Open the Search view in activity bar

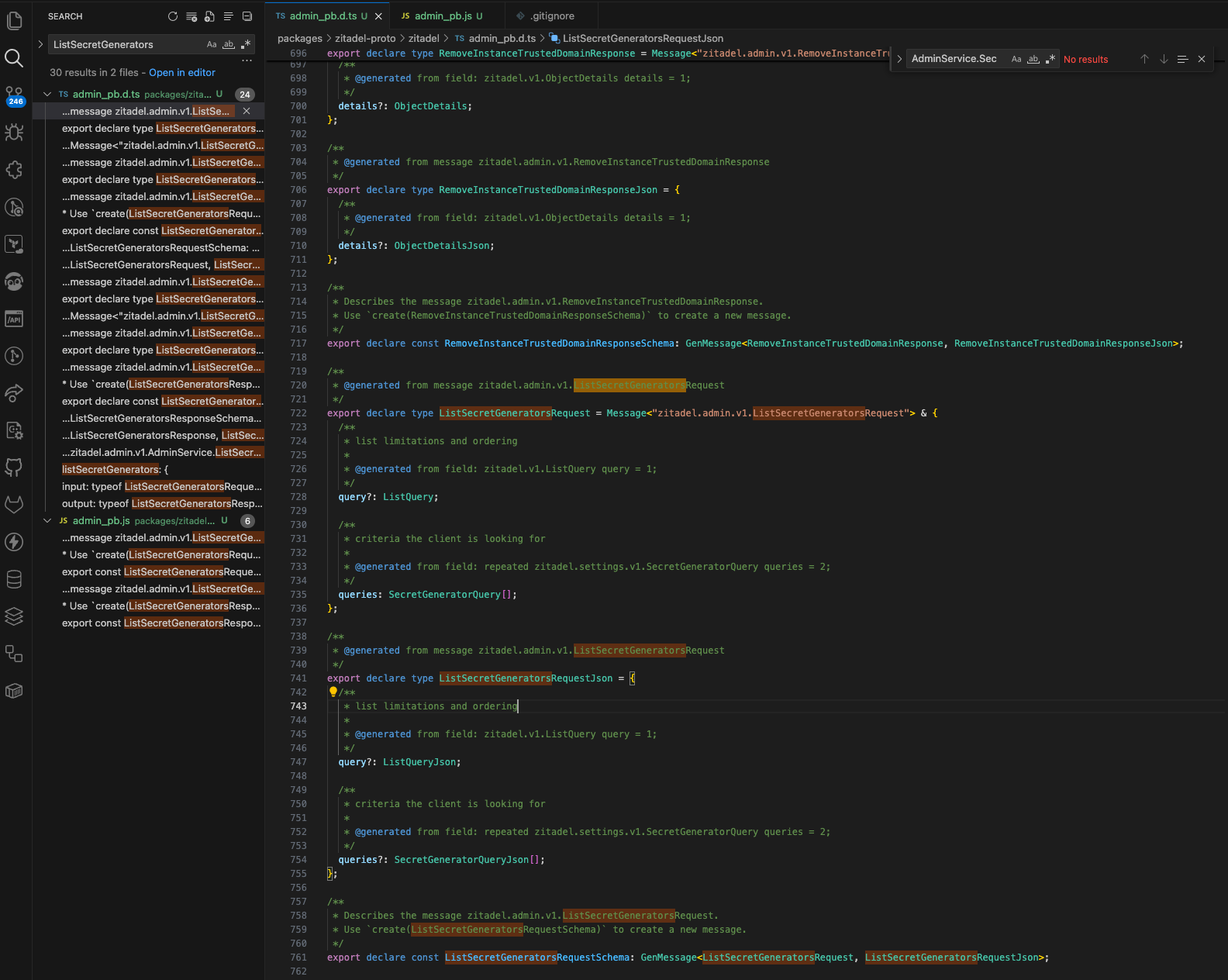tap(14, 57)
